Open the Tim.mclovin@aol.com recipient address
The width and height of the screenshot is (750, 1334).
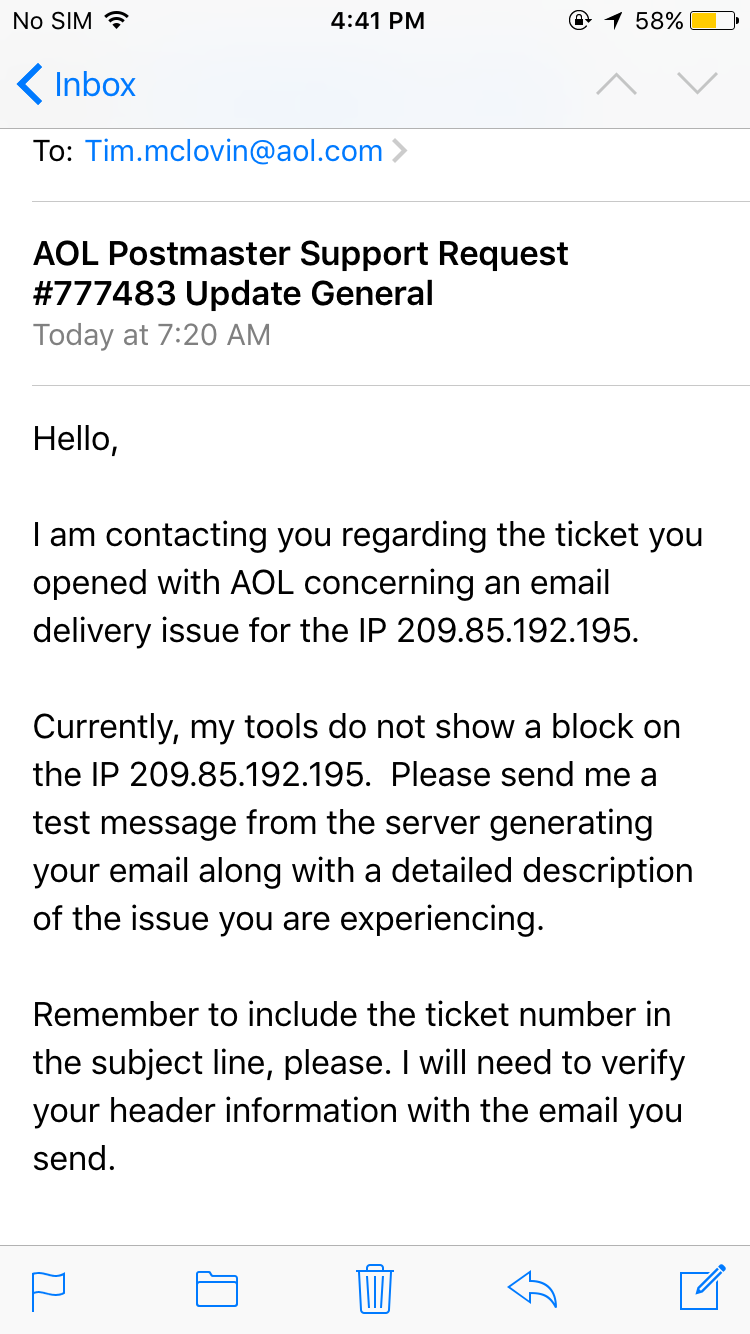[x=234, y=151]
